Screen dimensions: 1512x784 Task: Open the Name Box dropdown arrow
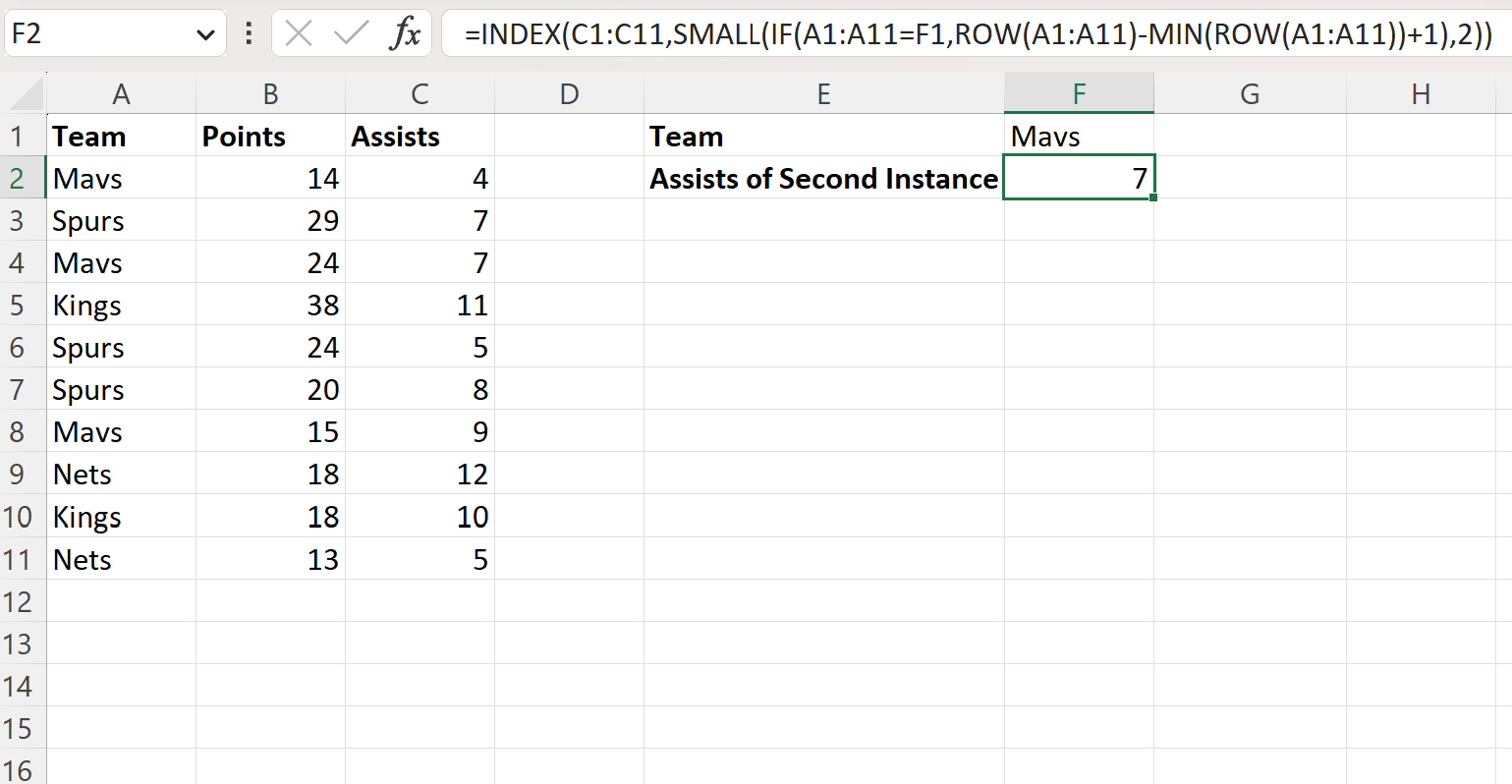pos(205,35)
